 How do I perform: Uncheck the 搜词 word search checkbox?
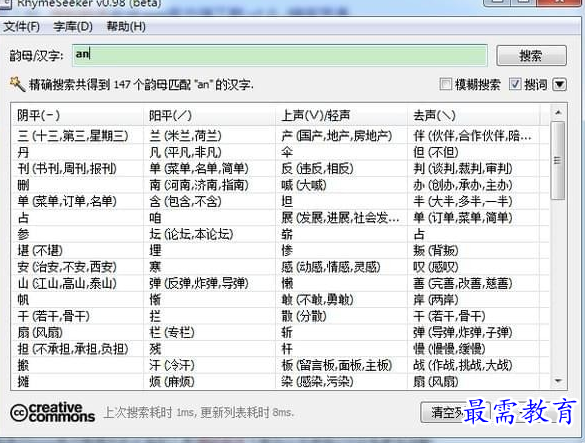pos(515,84)
